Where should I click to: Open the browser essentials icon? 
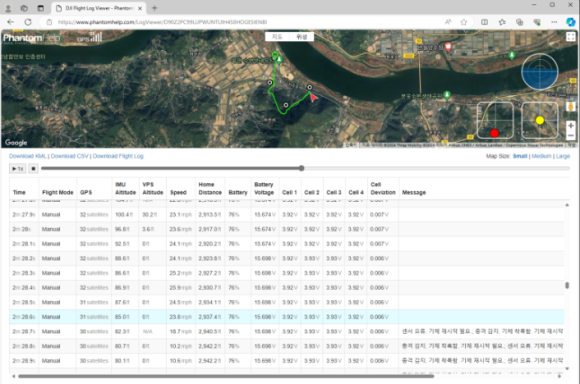537,22
